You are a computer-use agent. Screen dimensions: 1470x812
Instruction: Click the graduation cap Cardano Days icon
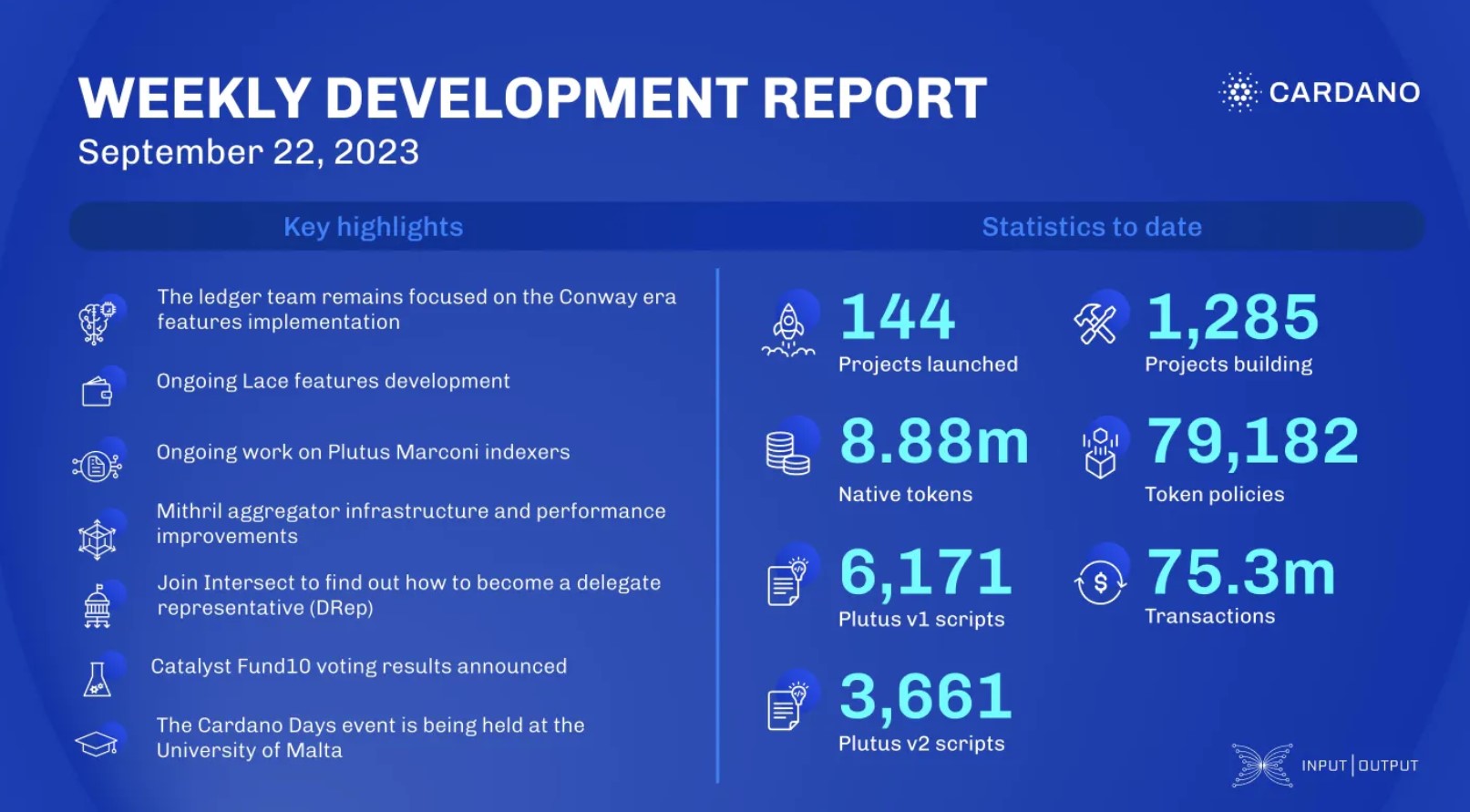[x=97, y=744]
